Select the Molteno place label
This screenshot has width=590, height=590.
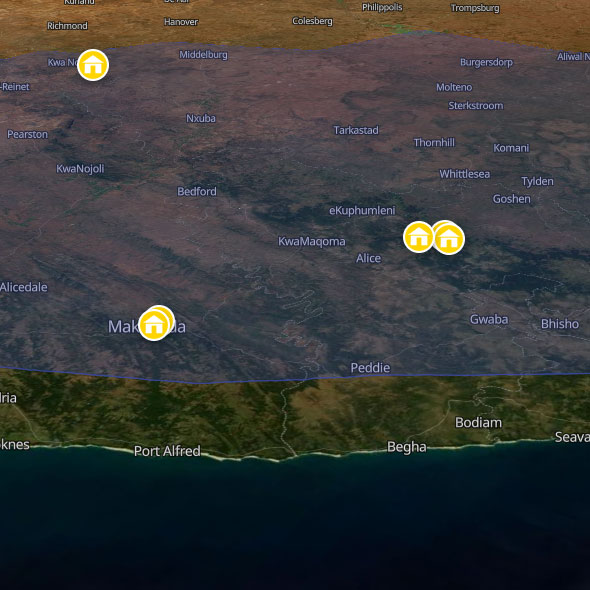pos(454,87)
